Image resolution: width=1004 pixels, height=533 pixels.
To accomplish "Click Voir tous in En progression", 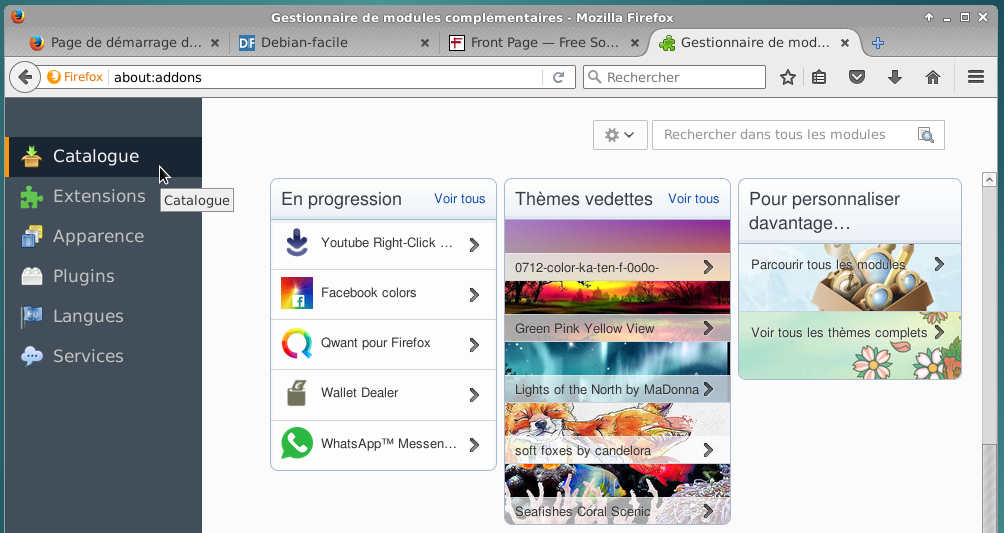I will (x=459, y=199).
